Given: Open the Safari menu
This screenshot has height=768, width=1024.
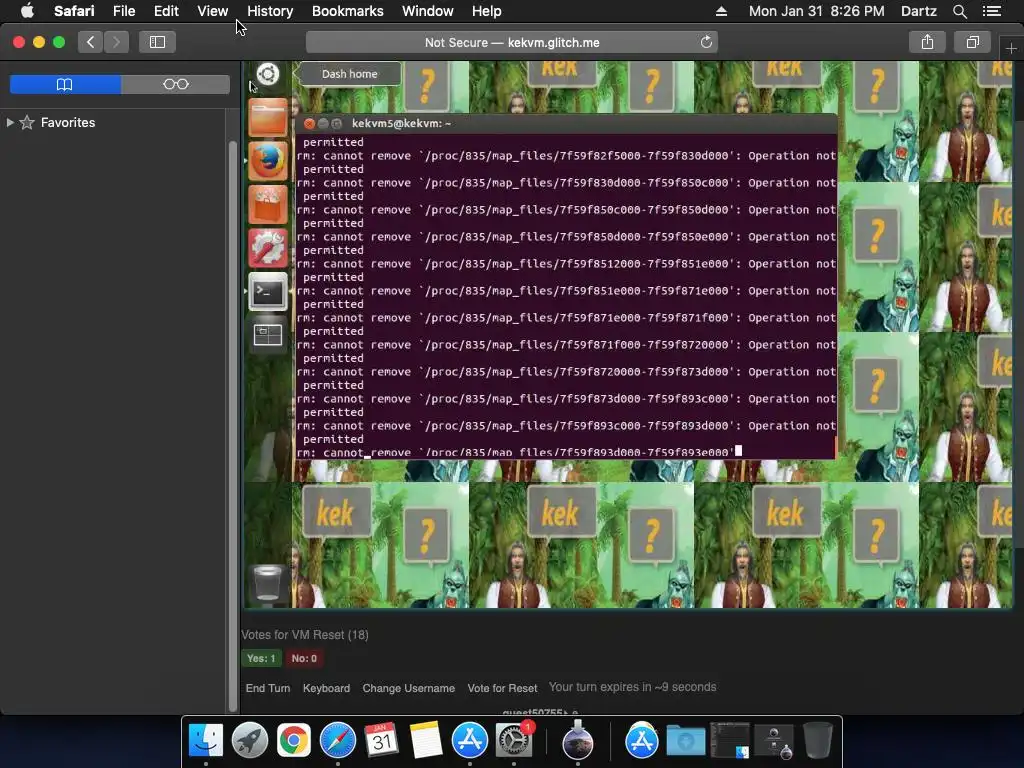Looking at the screenshot, I should coord(74,11).
